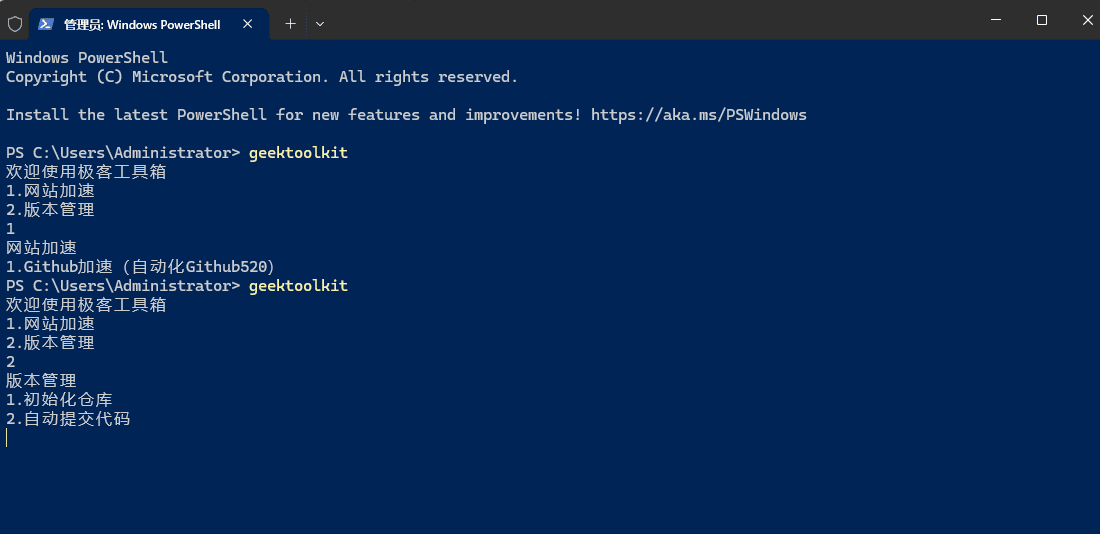
Task: Open a new tab with the plus button
Action: click(290, 24)
